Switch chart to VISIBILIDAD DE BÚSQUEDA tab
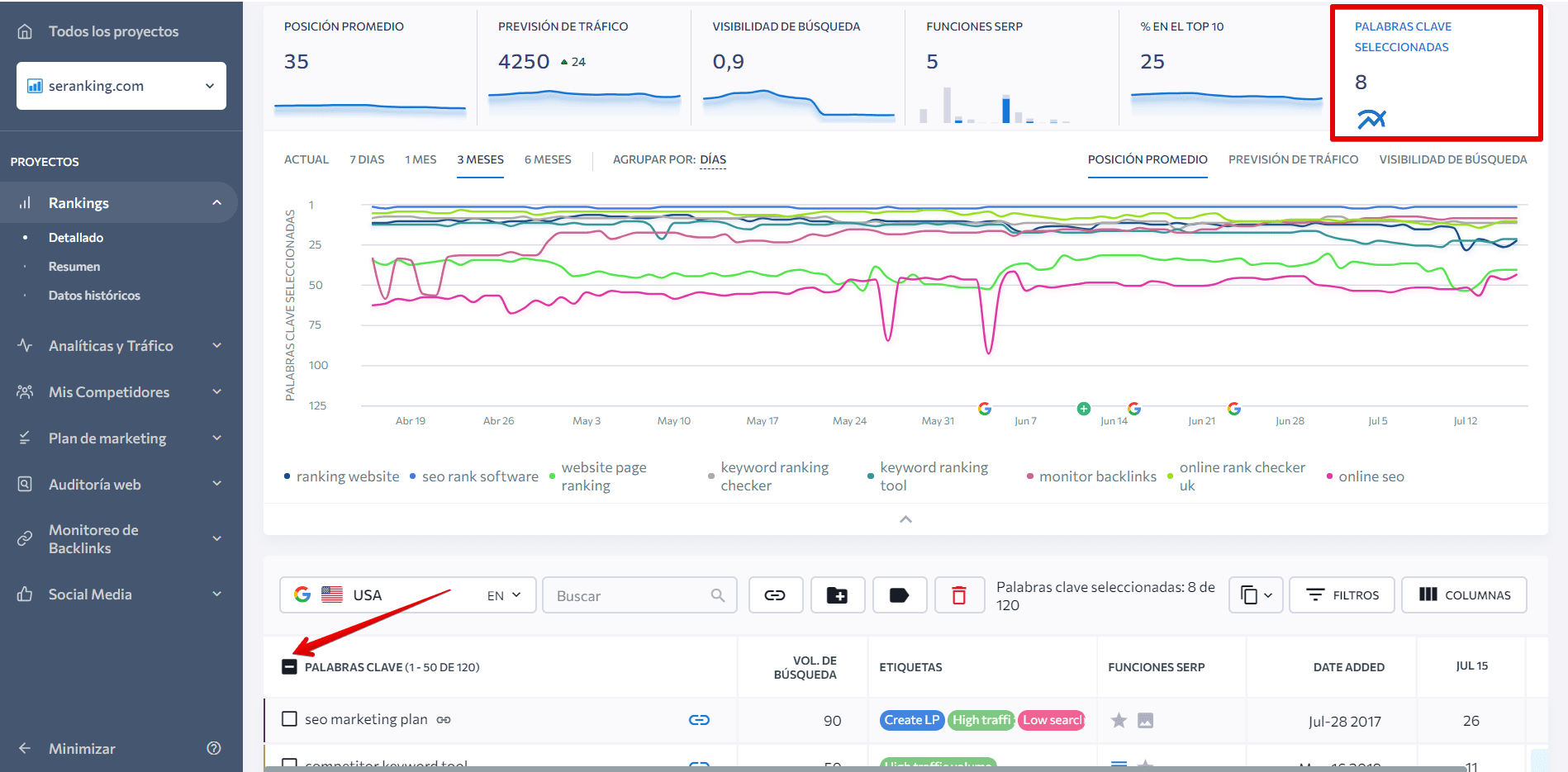This screenshot has width=1568, height=772. (x=1452, y=159)
